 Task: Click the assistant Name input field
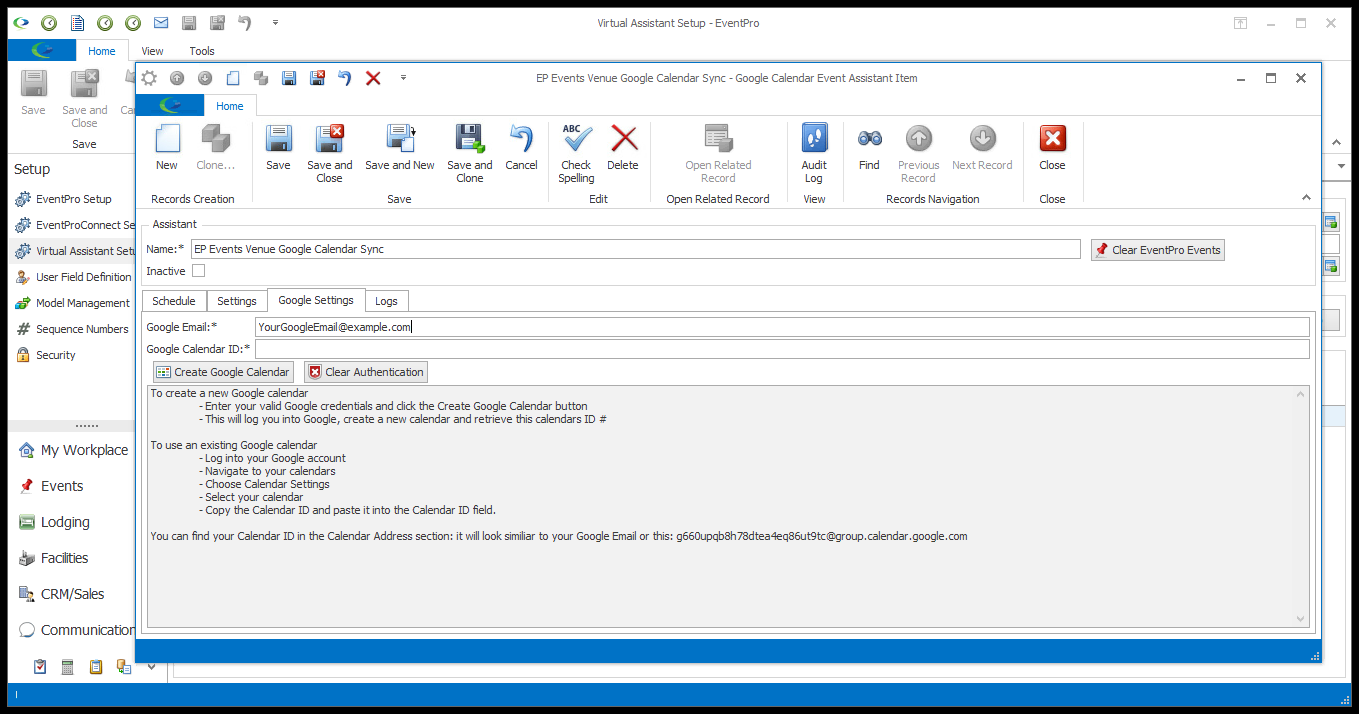(636, 249)
